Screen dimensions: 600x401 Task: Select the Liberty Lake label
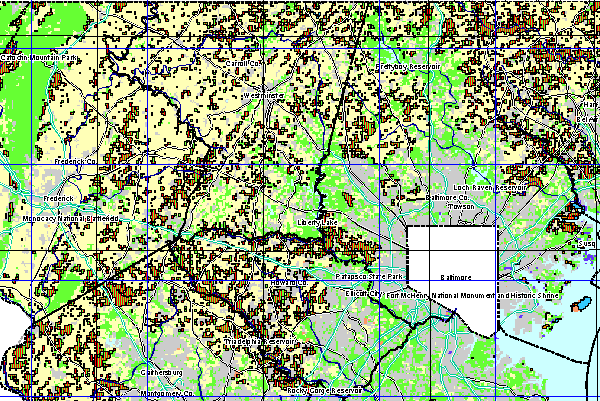[318, 223]
